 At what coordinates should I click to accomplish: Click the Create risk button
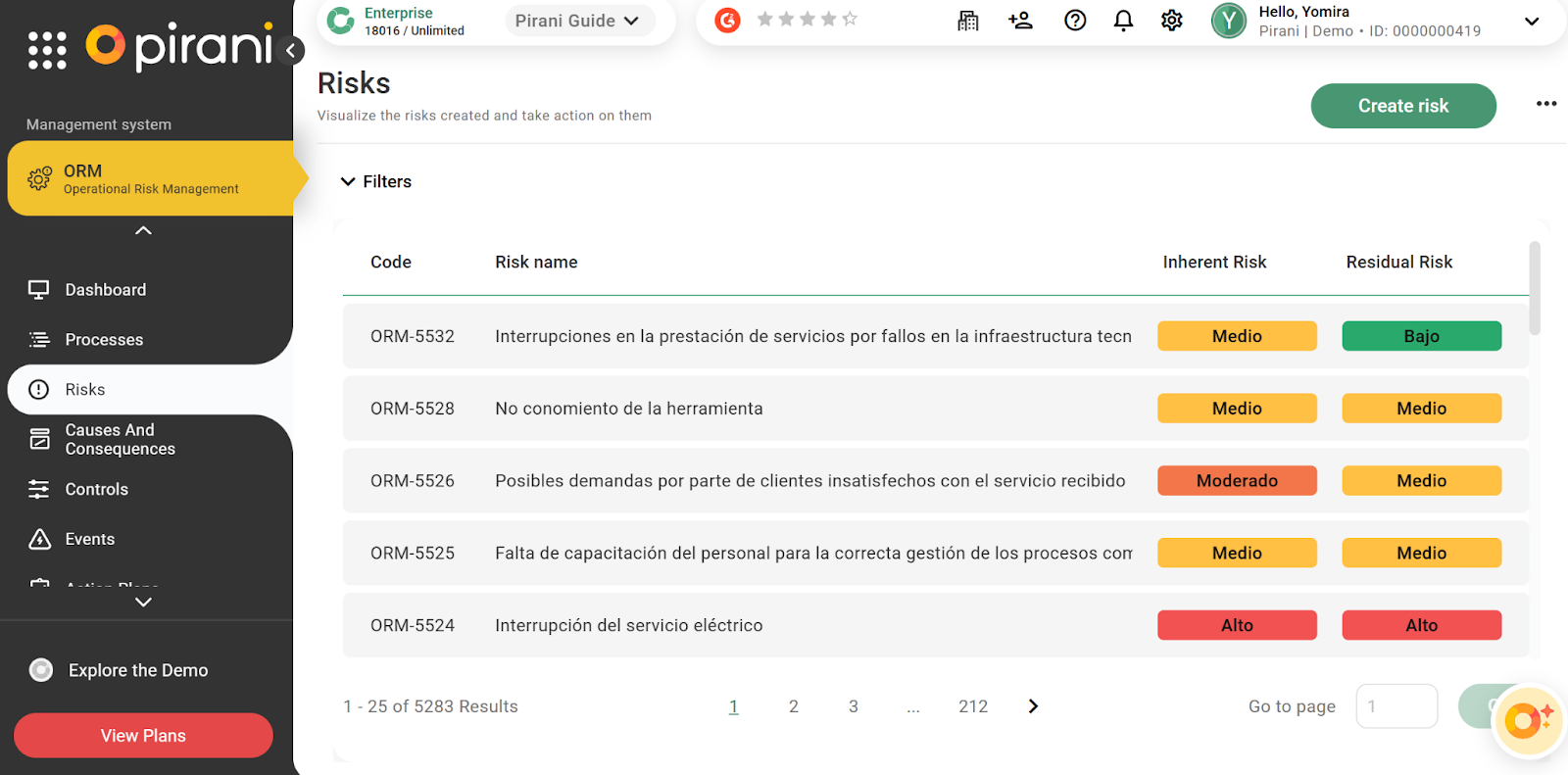tap(1402, 106)
